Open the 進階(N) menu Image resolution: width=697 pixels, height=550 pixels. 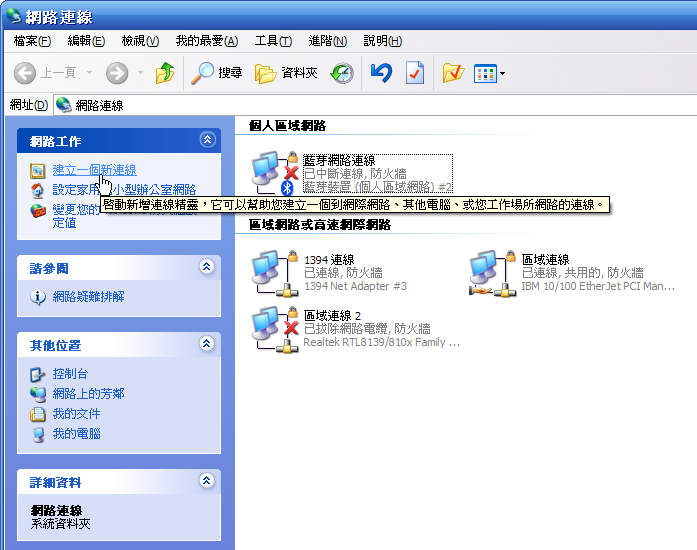[328, 41]
